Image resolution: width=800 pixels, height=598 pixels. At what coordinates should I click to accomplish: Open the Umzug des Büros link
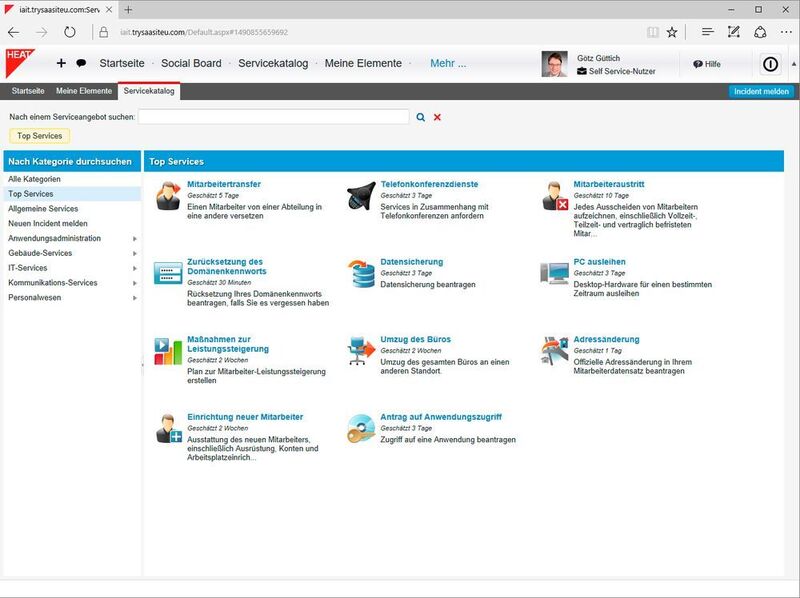[415, 339]
